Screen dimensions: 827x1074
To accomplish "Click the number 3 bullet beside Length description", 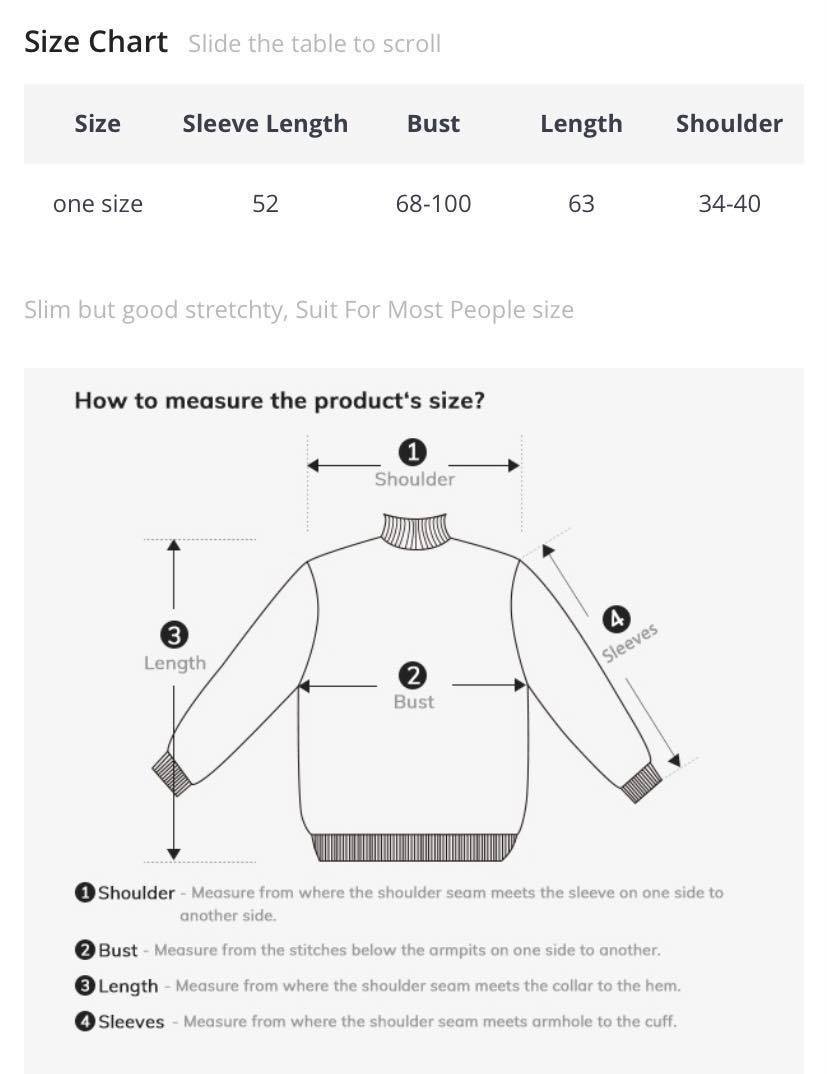I will 84,986.
